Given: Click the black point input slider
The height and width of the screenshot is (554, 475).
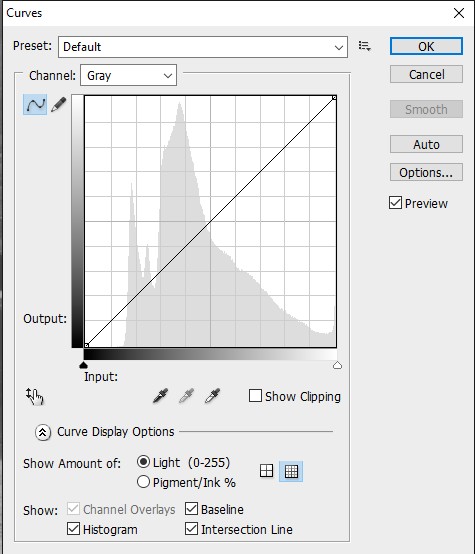Looking at the screenshot, I should click(83, 365).
